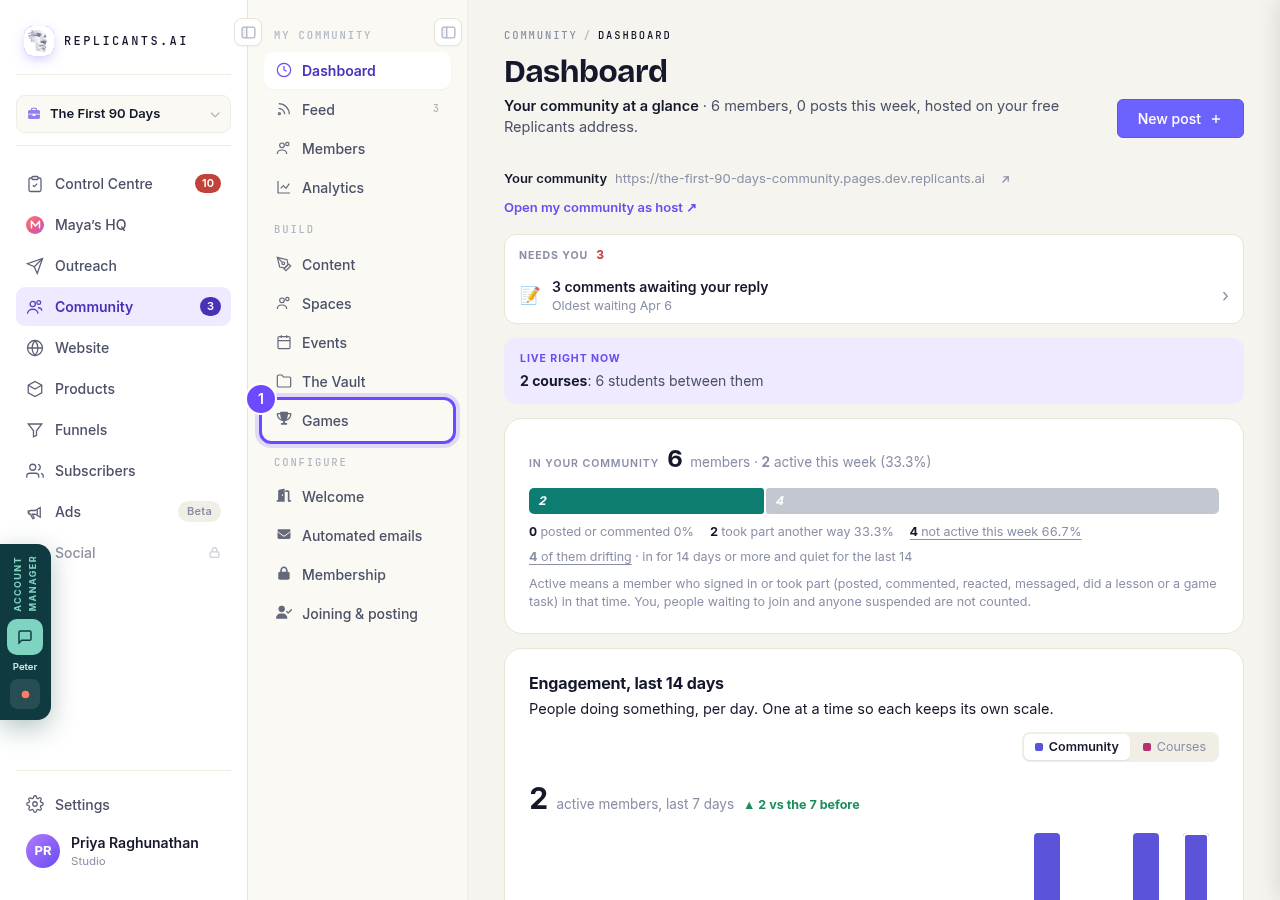Click 4 of them drifting link
This screenshot has height=900, width=1280.
click(x=580, y=557)
